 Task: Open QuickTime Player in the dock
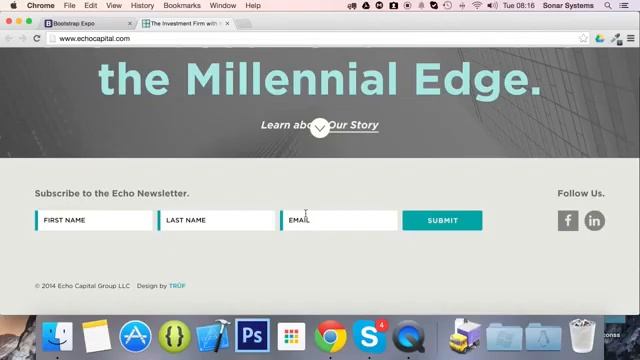[409, 336]
